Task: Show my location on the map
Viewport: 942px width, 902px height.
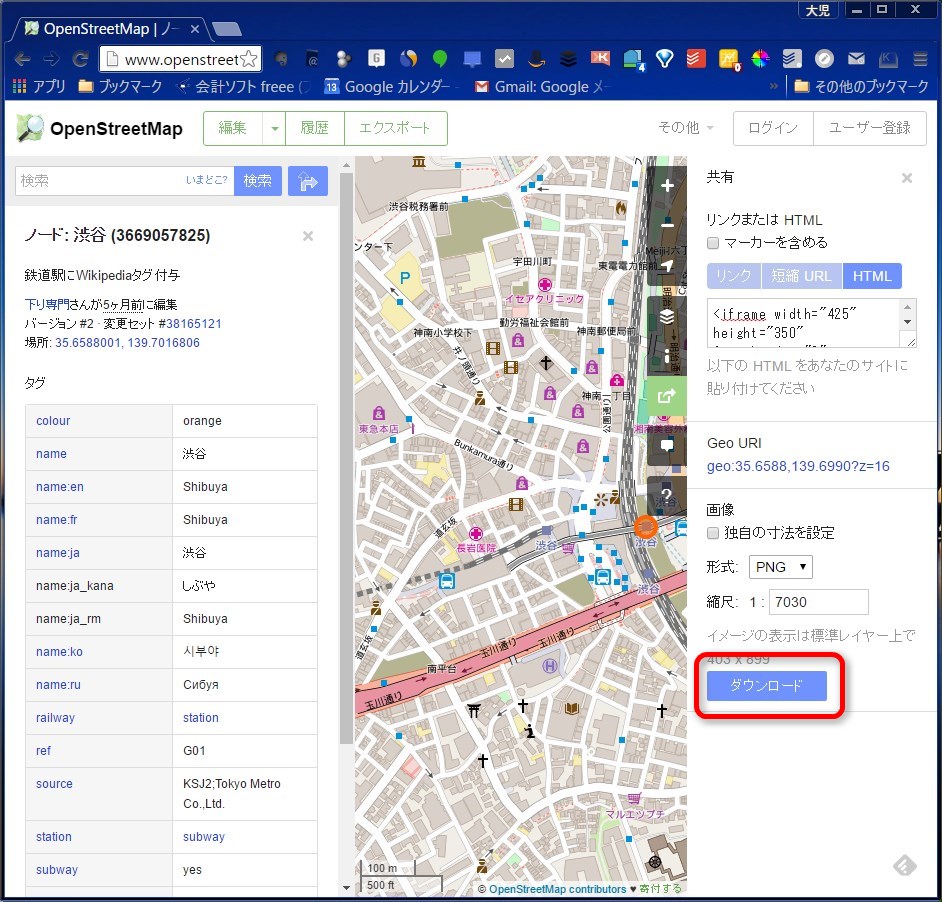Action: [x=667, y=266]
